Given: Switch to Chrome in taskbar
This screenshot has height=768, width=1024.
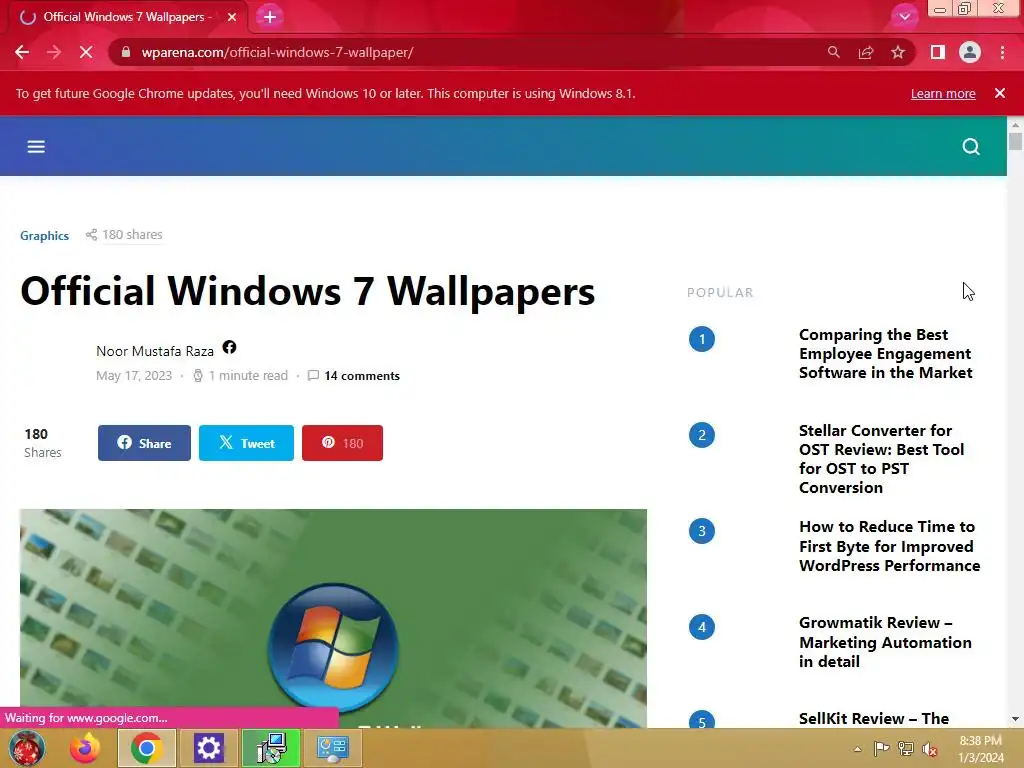Looking at the screenshot, I should pyautogui.click(x=146, y=748).
